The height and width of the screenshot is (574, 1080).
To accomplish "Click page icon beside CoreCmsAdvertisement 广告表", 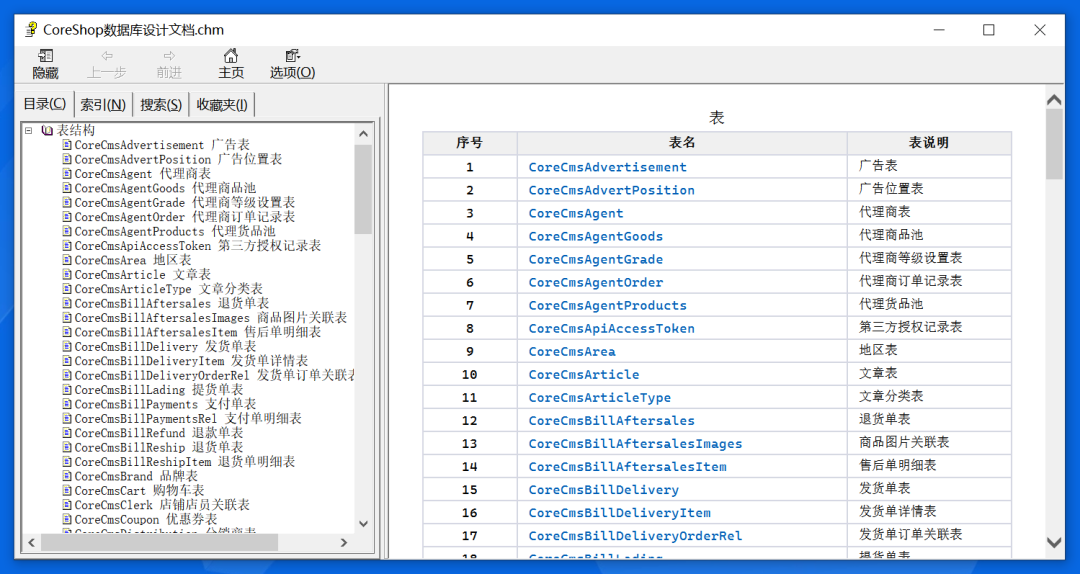I will [x=68, y=145].
